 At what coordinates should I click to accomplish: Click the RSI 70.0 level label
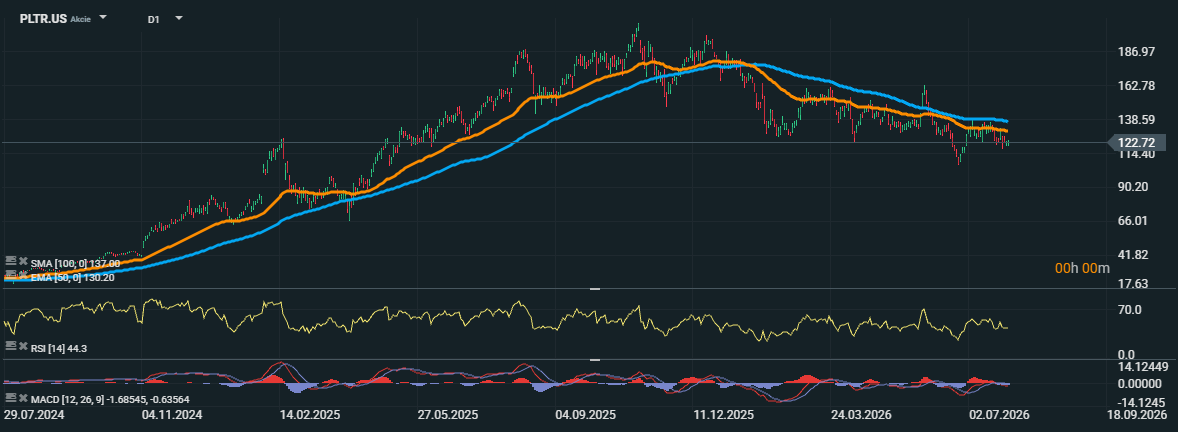(1128, 309)
